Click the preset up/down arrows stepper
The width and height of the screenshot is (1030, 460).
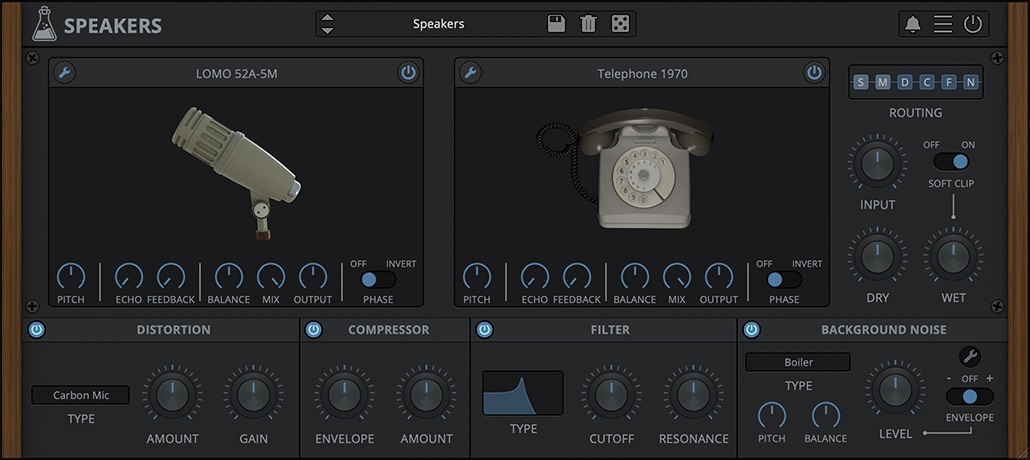[x=328, y=24]
